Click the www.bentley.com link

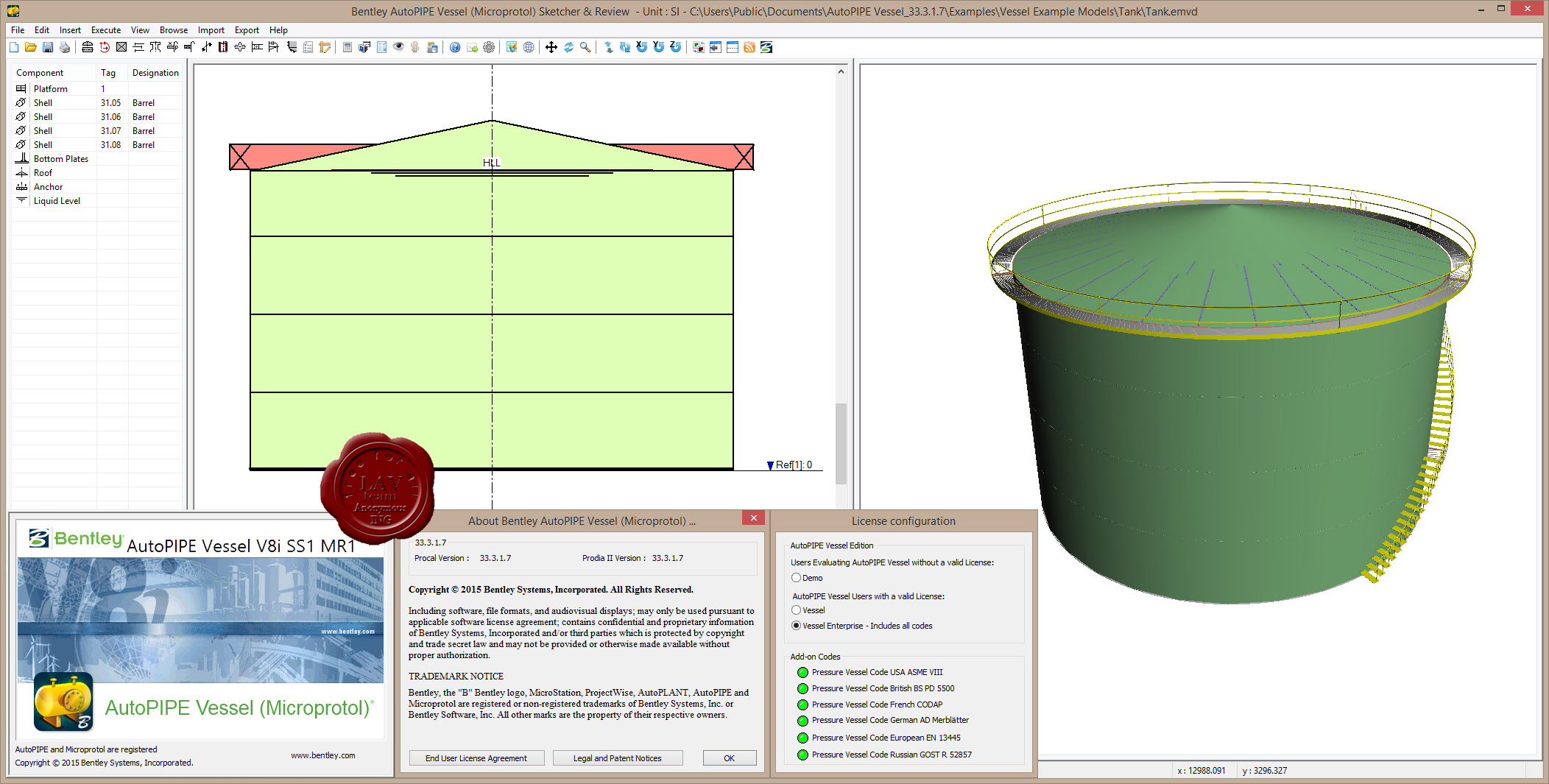click(x=322, y=755)
